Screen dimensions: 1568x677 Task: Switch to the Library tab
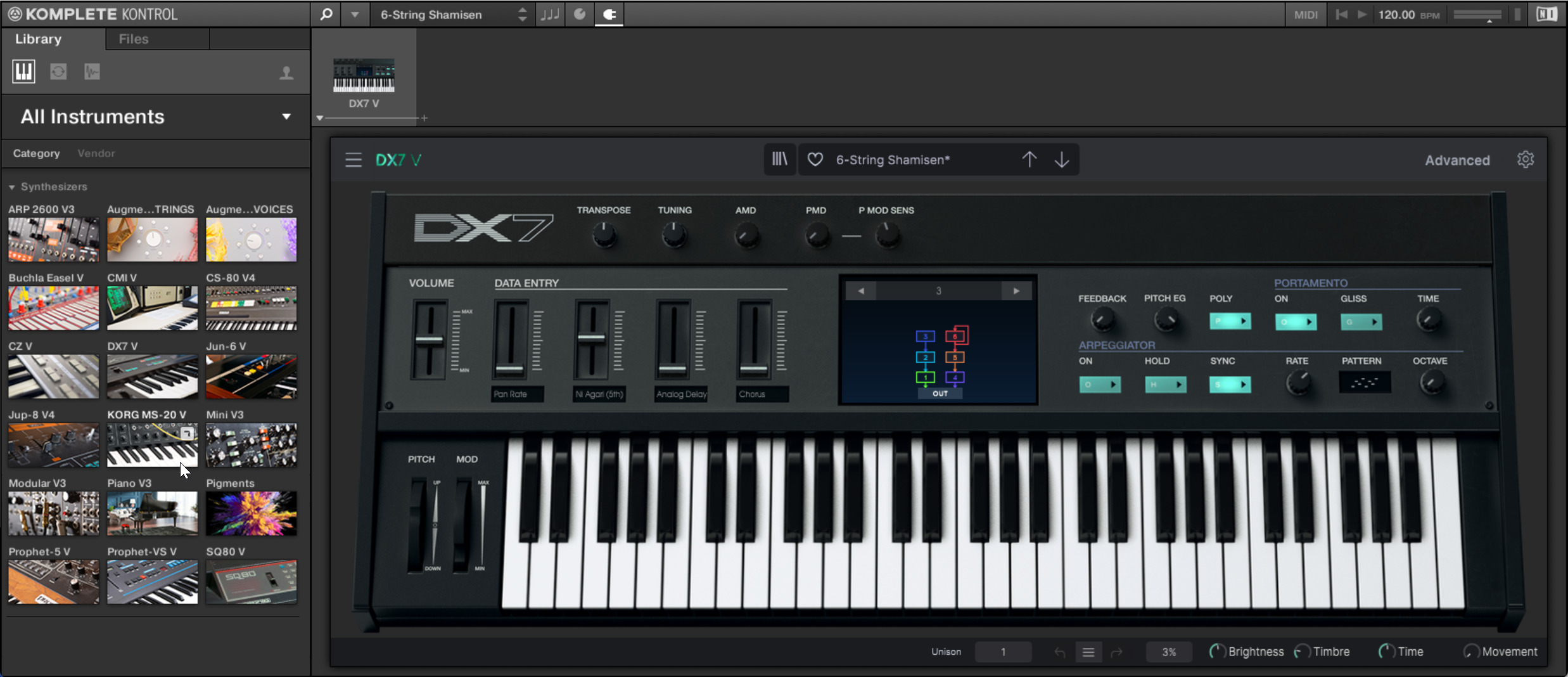pyautogui.click(x=39, y=39)
